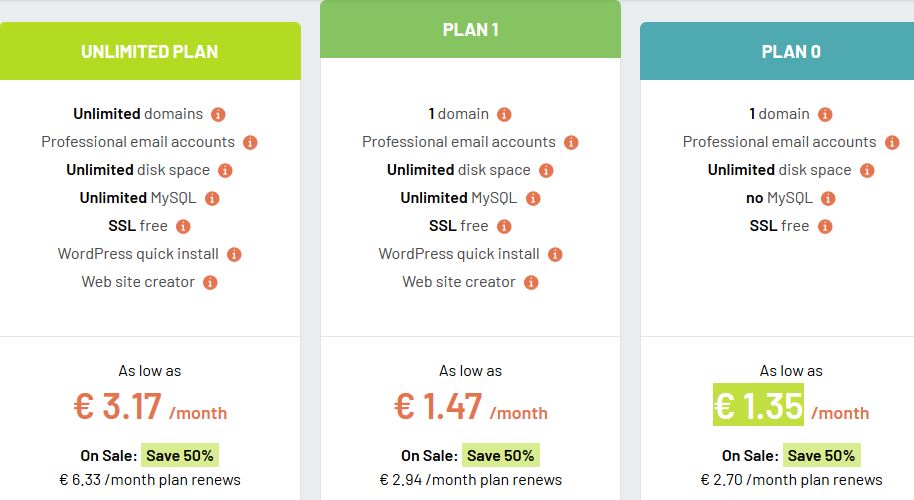Show info for Plan 1 WordPress quick install

(555, 254)
